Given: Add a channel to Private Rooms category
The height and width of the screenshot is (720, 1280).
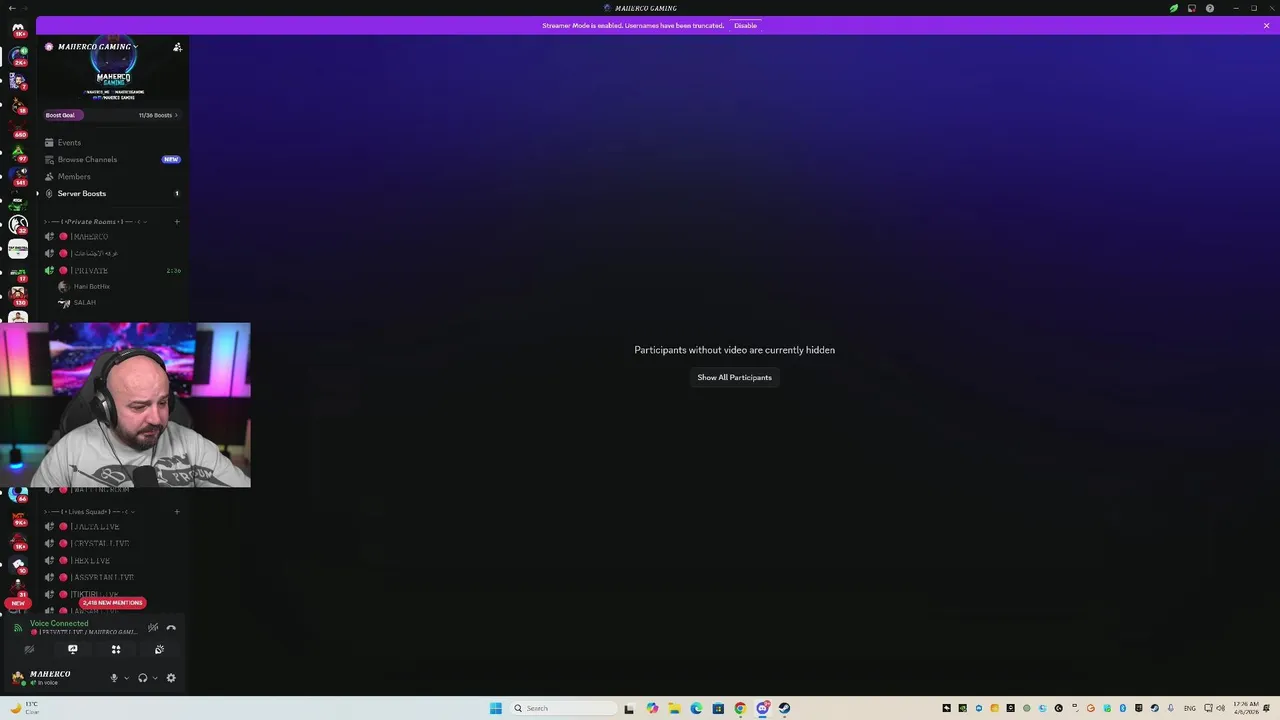Looking at the screenshot, I should tap(177, 221).
